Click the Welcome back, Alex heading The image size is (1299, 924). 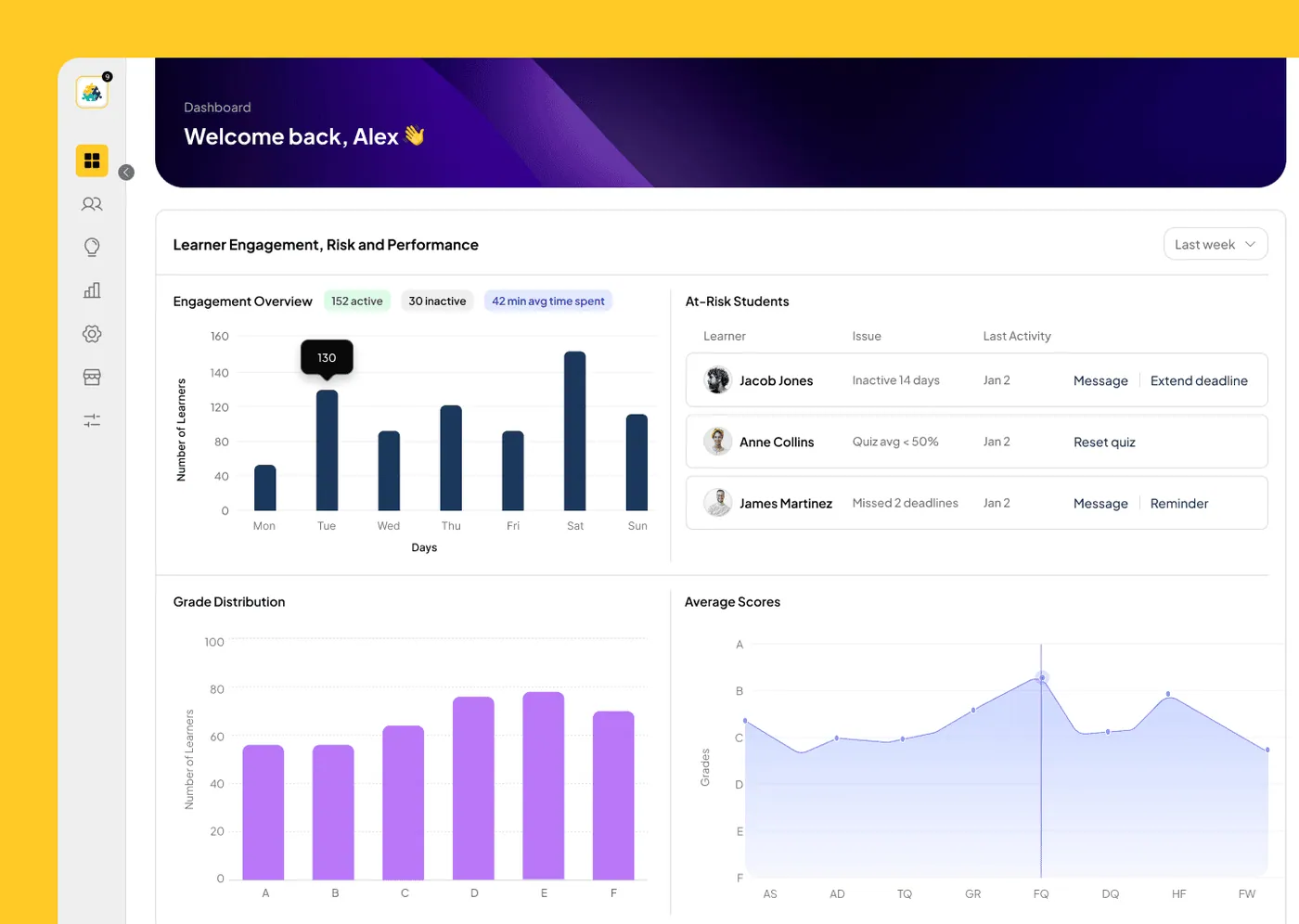[x=303, y=136]
